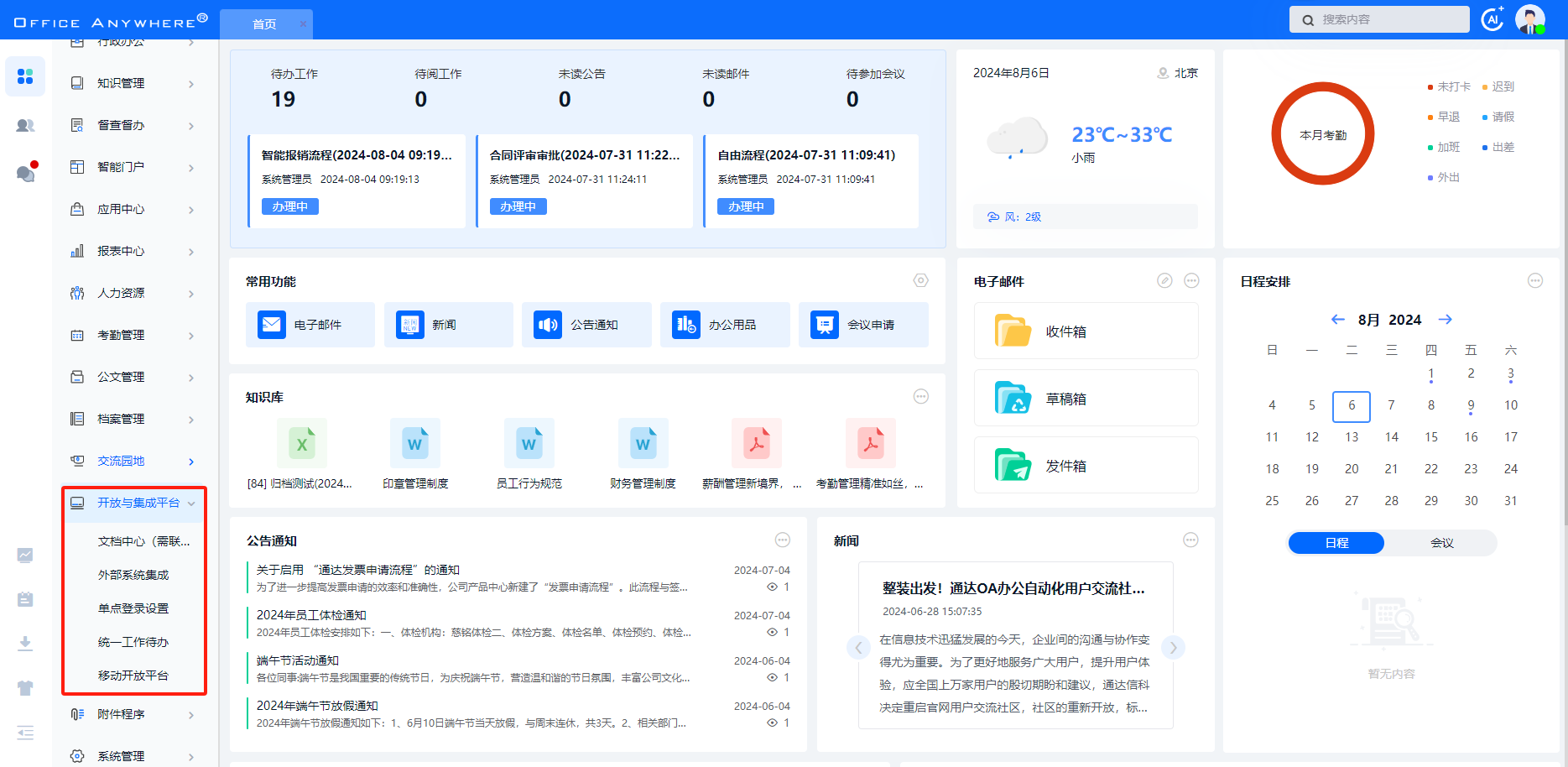
Task: Open the 收件箱 inbox folder icon
Action: coord(1013,331)
